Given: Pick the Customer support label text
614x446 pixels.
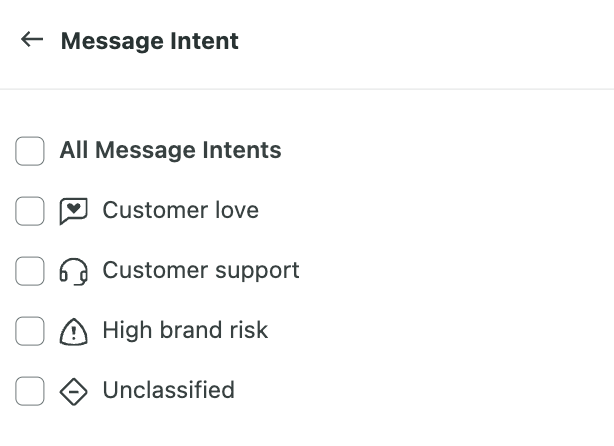Looking at the screenshot, I should point(201,271).
